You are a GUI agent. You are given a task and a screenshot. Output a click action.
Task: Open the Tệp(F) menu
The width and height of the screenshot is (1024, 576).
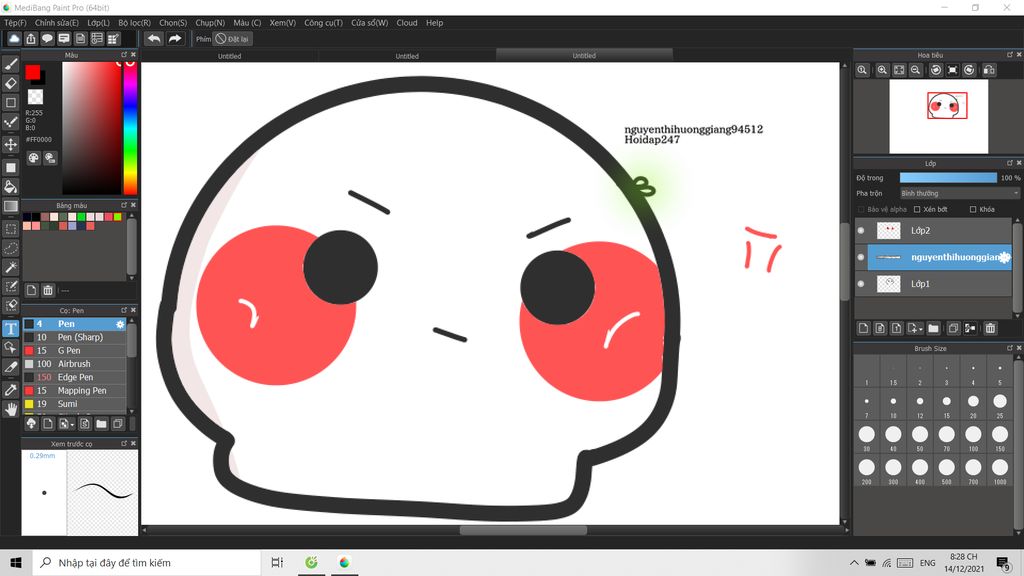(16, 23)
